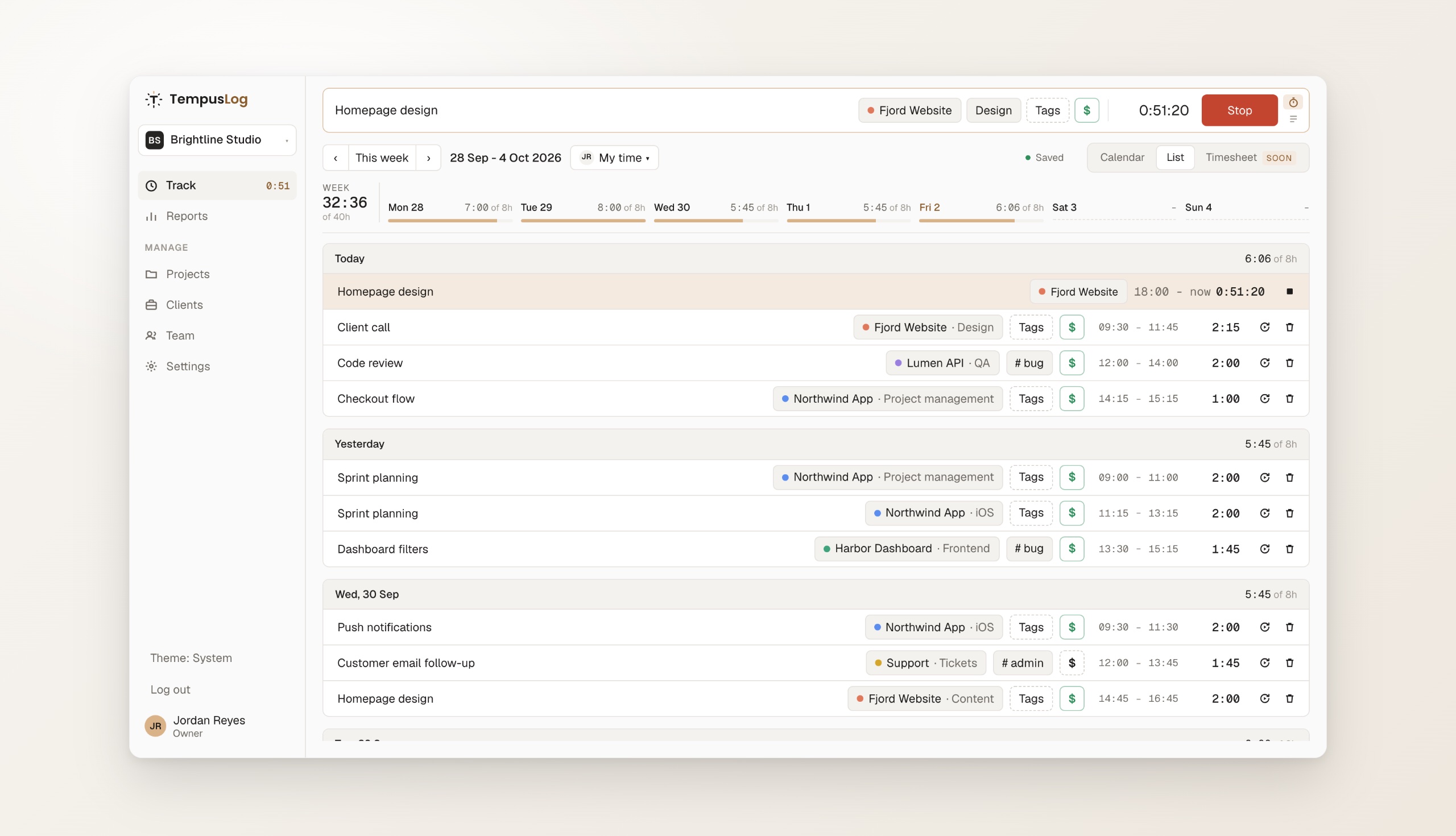The width and height of the screenshot is (1456, 836).
Task: Stop timer via square icon in Homepage design row
Action: (1289, 292)
